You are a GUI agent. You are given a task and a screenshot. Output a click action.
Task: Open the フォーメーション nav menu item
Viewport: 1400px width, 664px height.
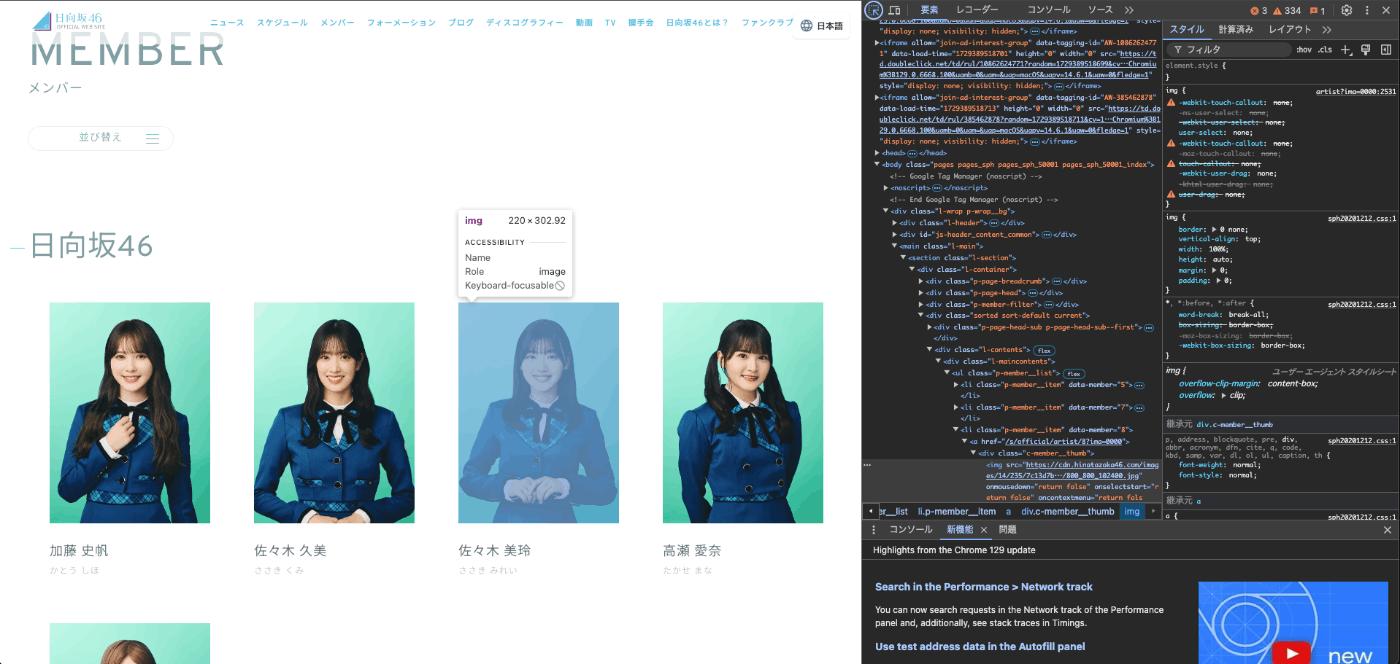(401, 22)
